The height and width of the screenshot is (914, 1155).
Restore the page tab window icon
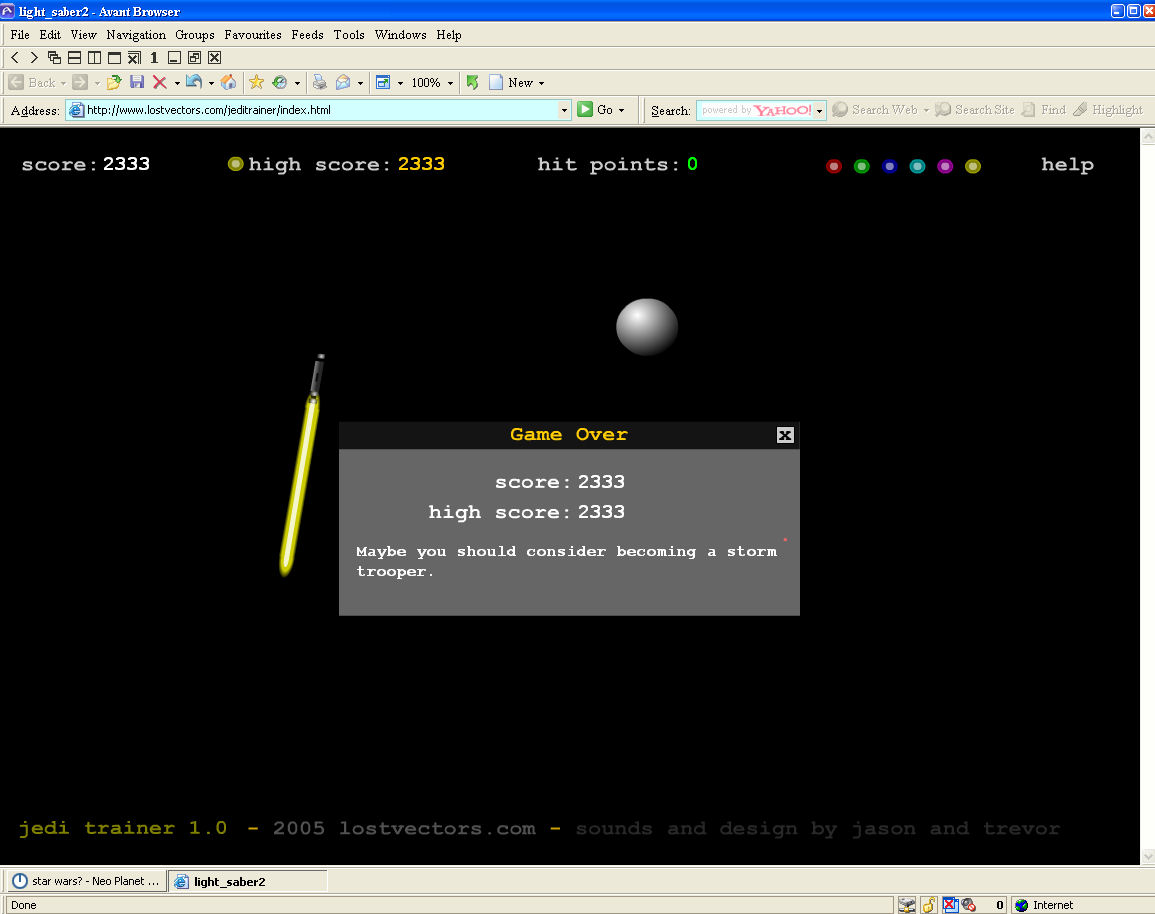tap(194, 57)
